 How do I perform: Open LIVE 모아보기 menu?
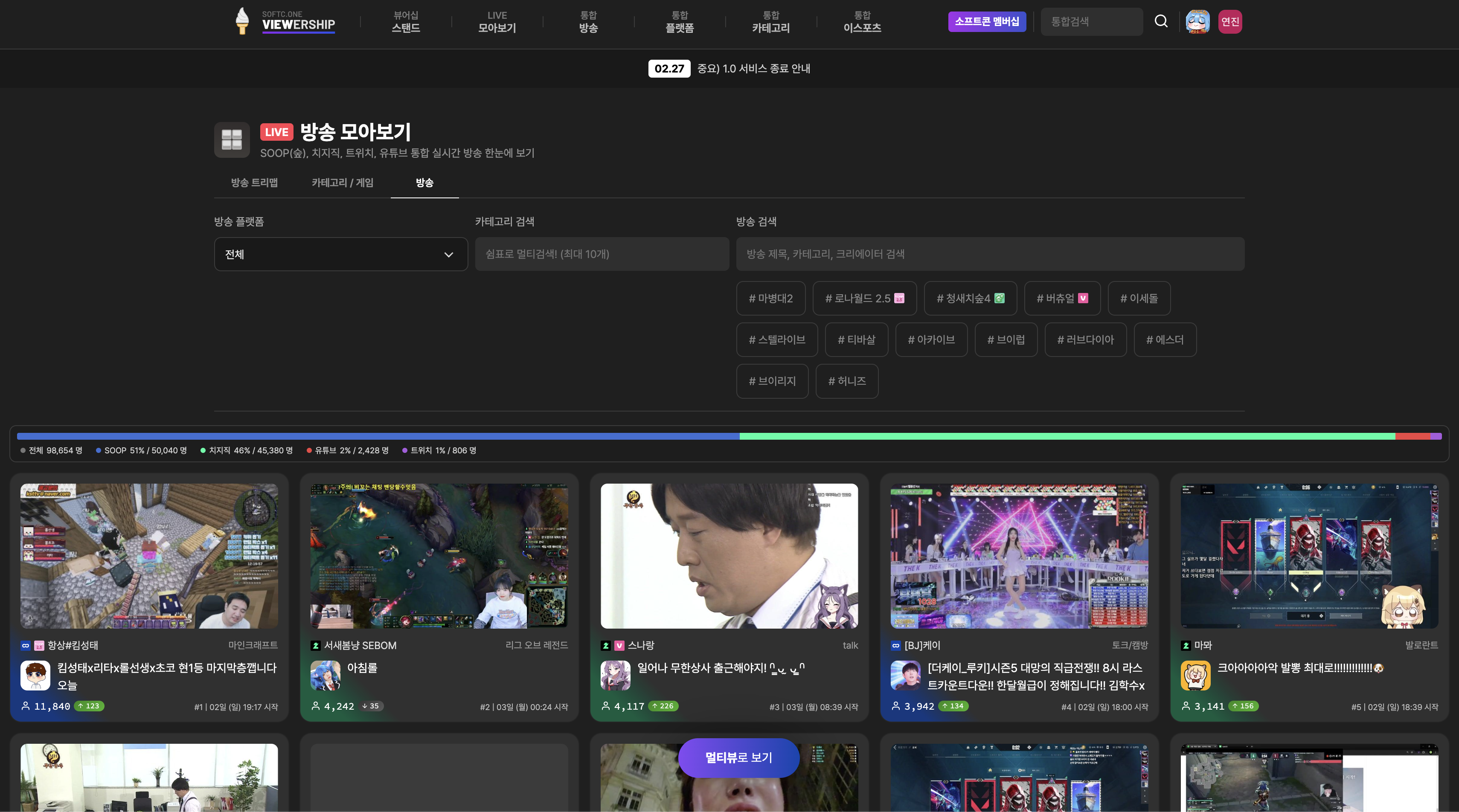tap(497, 21)
